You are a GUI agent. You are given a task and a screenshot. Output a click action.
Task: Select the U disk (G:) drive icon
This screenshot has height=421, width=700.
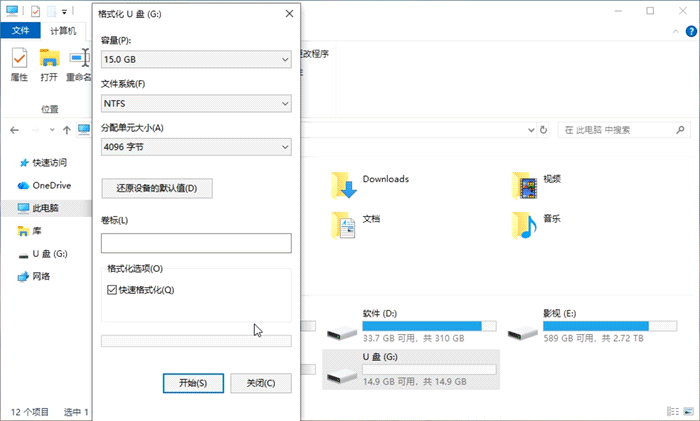(x=342, y=376)
